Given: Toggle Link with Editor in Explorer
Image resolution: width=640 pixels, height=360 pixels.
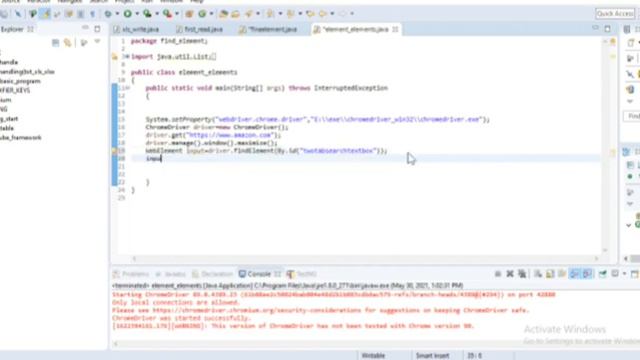Looking at the screenshot, I should tap(68, 42).
